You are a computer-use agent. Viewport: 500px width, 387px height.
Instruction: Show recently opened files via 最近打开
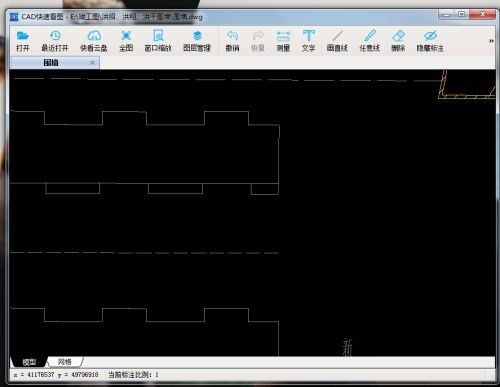[x=55, y=41]
